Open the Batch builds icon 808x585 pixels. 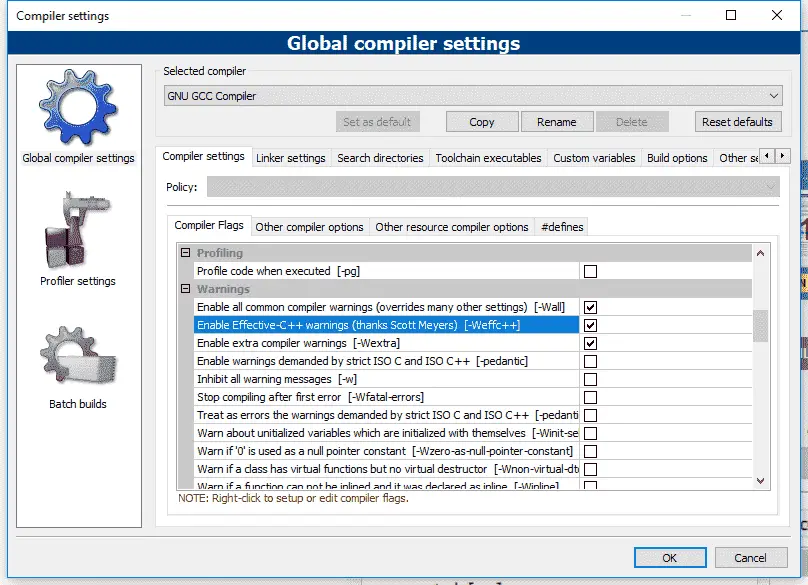(78, 356)
